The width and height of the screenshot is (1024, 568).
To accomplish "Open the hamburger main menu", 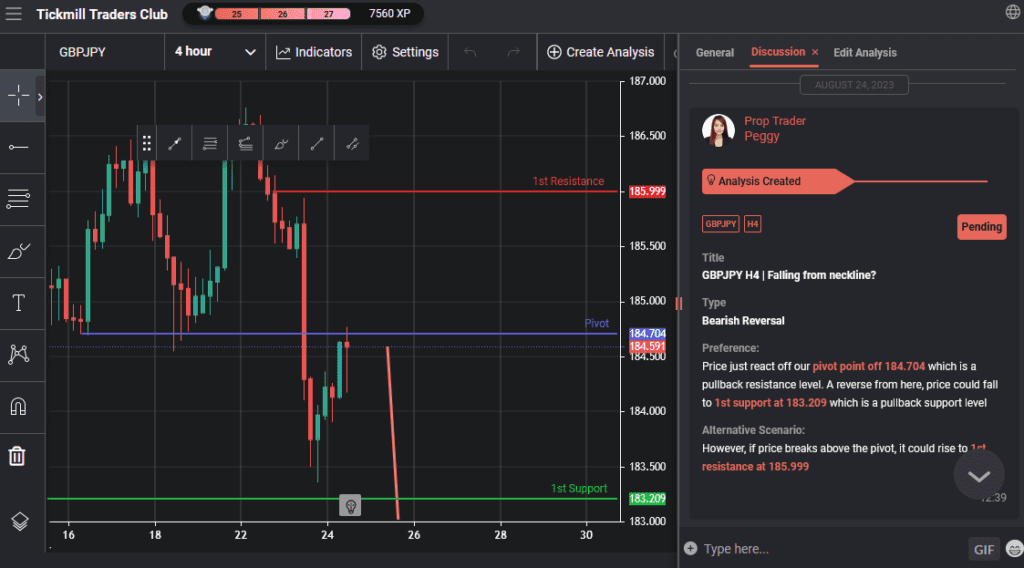I will click(14, 14).
